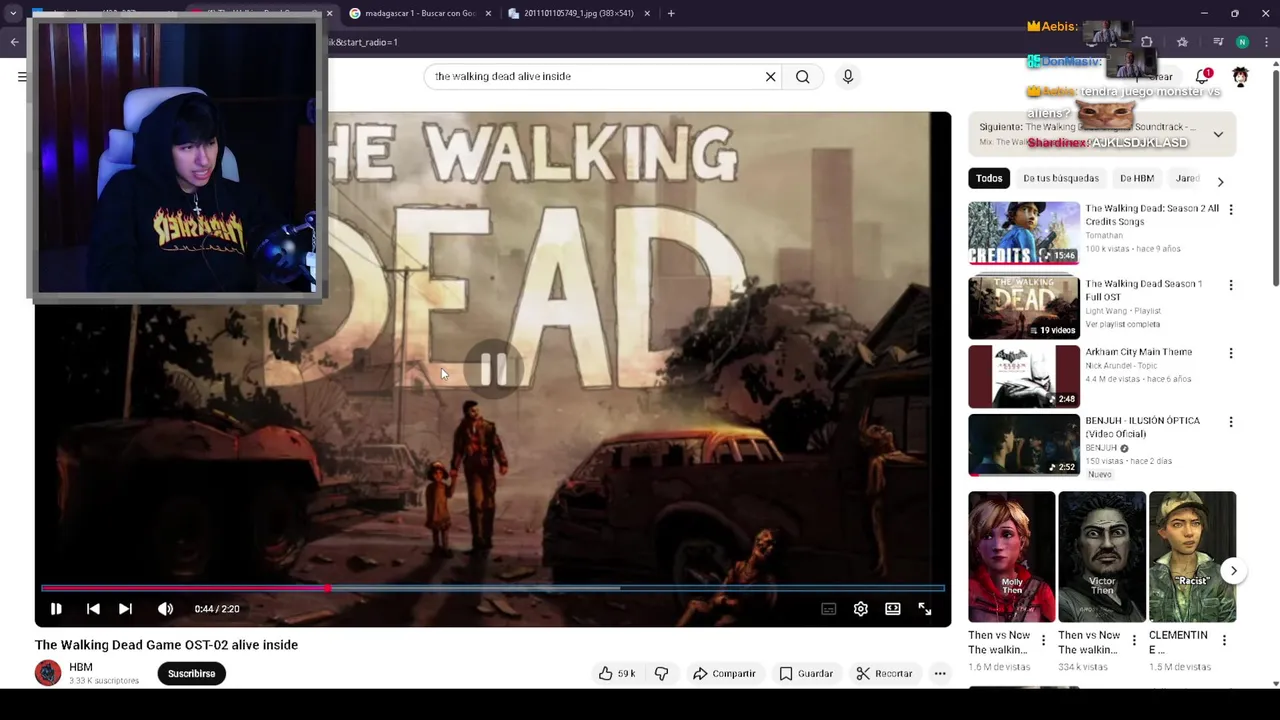1280x720 pixels.
Task: Open HBM channel name link
Action: point(81,667)
